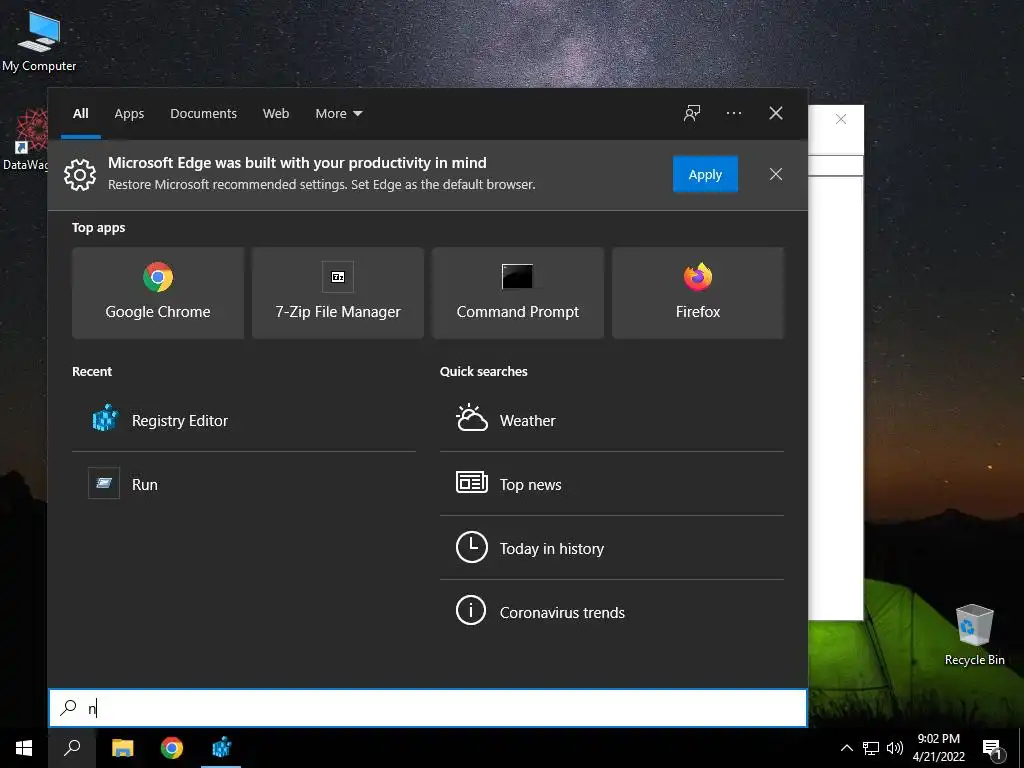Image resolution: width=1024 pixels, height=768 pixels.
Task: Click the taskbar search magnifier
Action: click(x=72, y=748)
